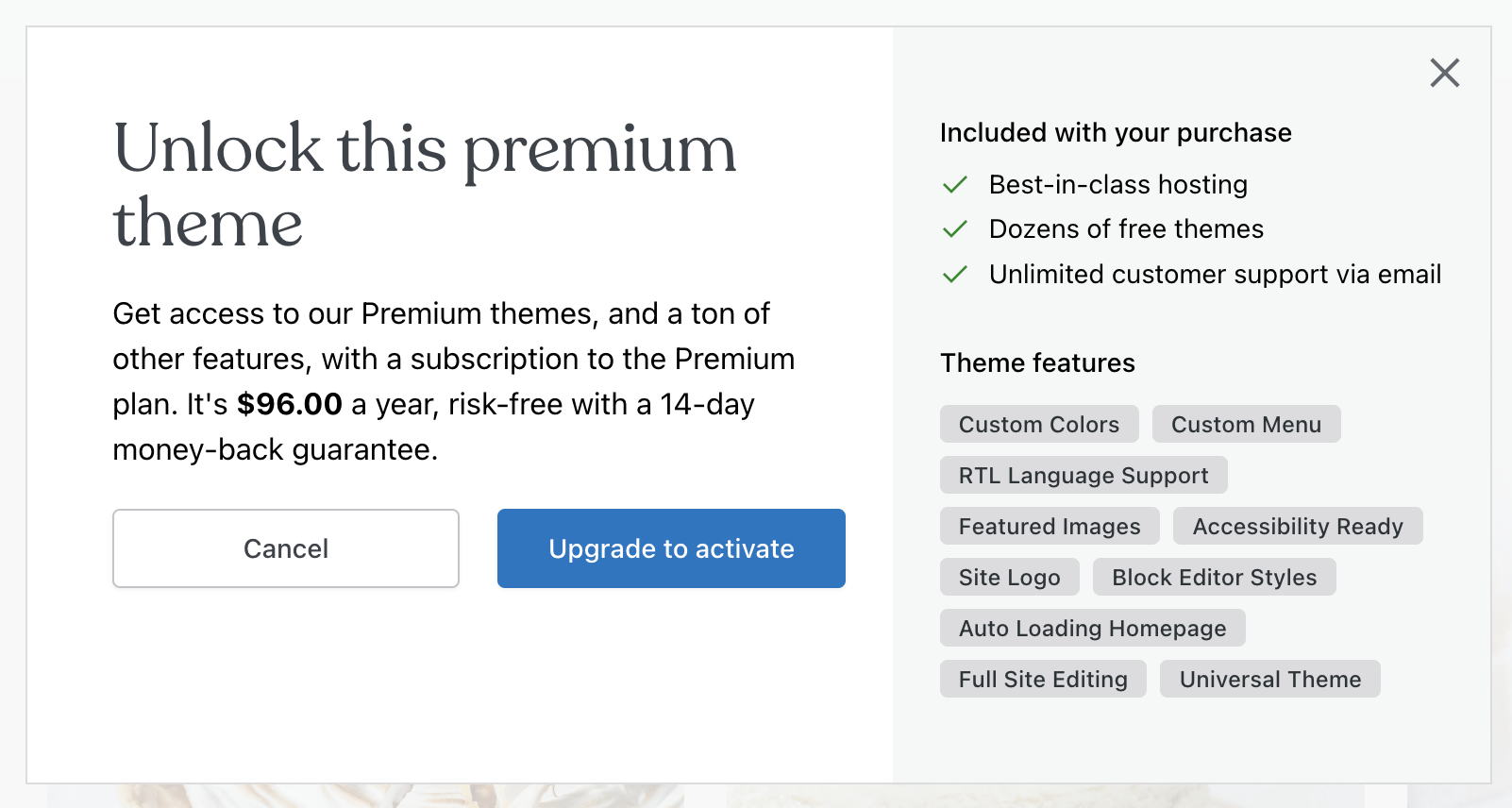Select the Universal Theme feature tag

tap(1269, 679)
